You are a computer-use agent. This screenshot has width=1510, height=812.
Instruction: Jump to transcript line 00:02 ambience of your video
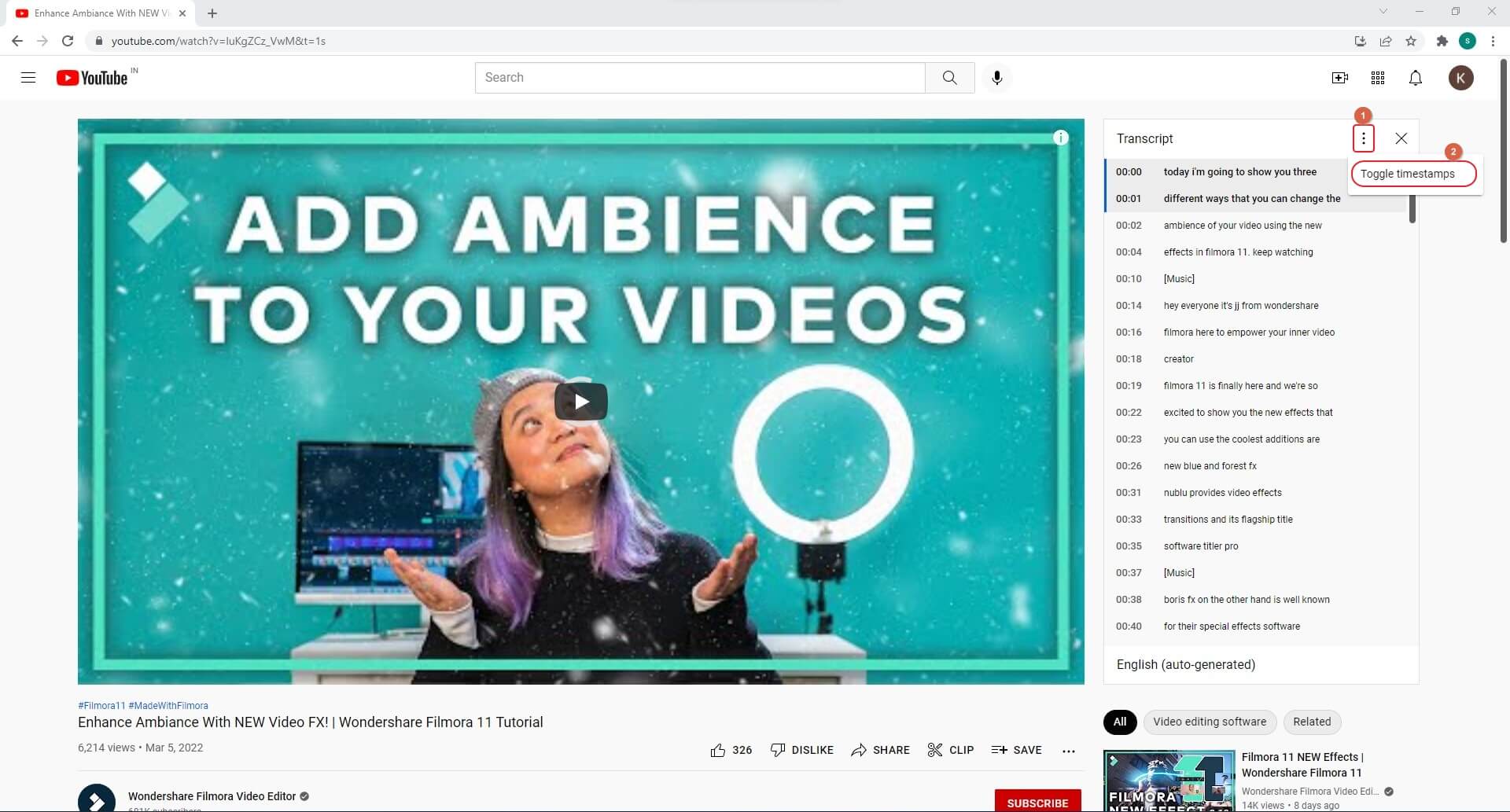pos(1254,226)
